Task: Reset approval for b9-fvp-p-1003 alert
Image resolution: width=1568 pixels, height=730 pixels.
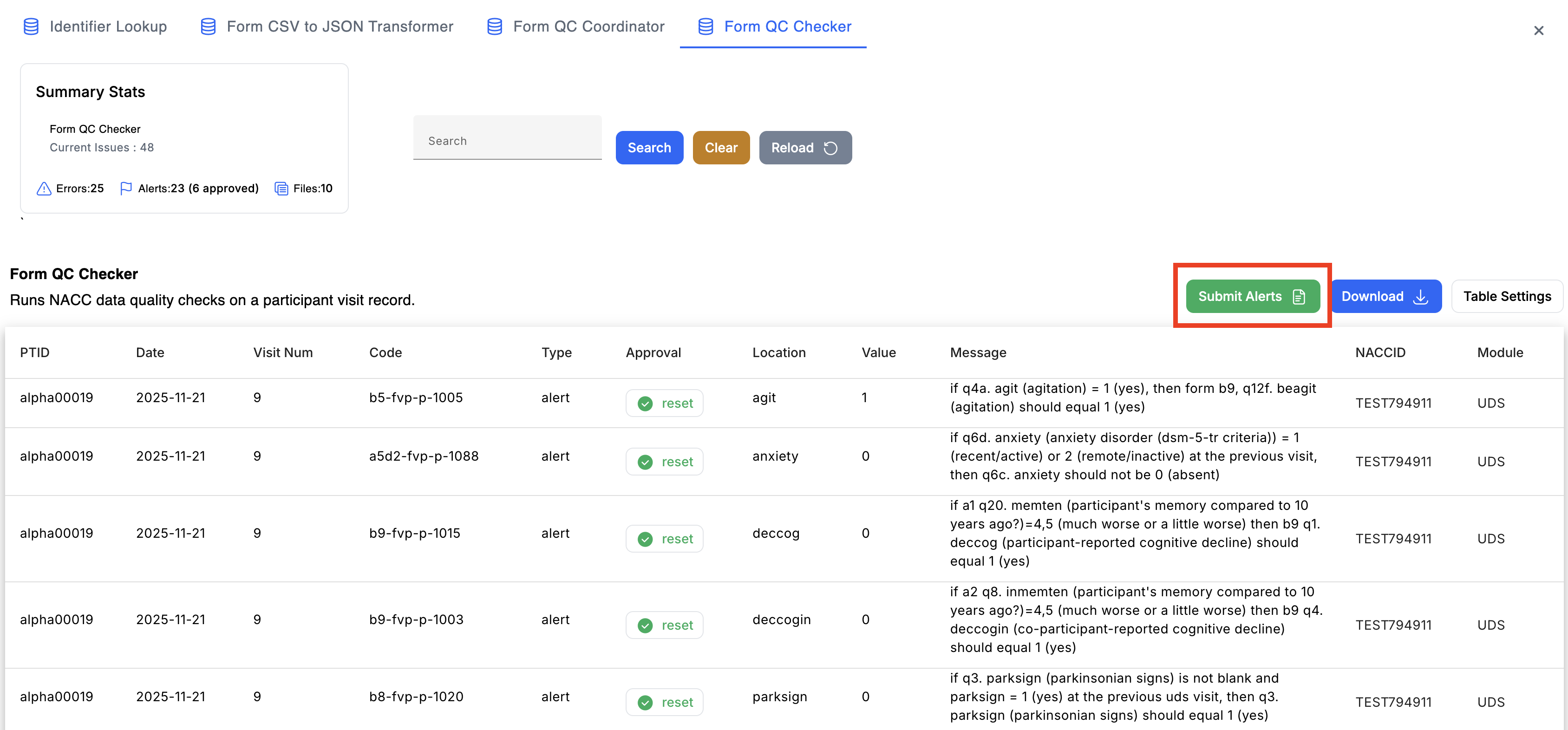Action: click(x=665, y=625)
